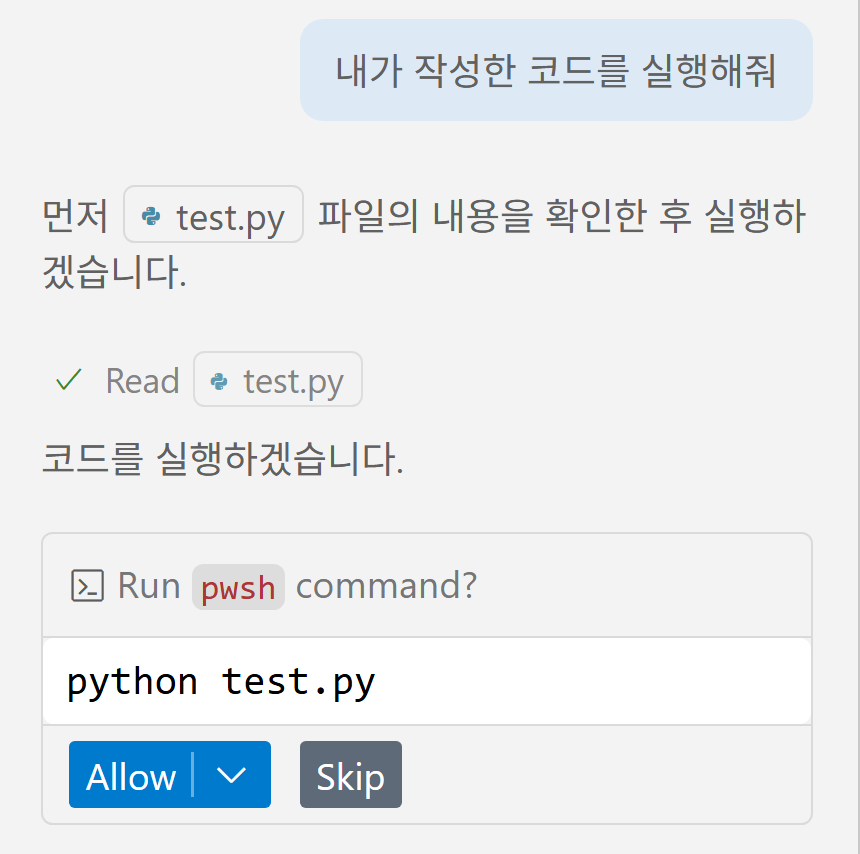Click the Run word in the confirmation header
The height and width of the screenshot is (854, 860).
pyautogui.click(x=149, y=586)
